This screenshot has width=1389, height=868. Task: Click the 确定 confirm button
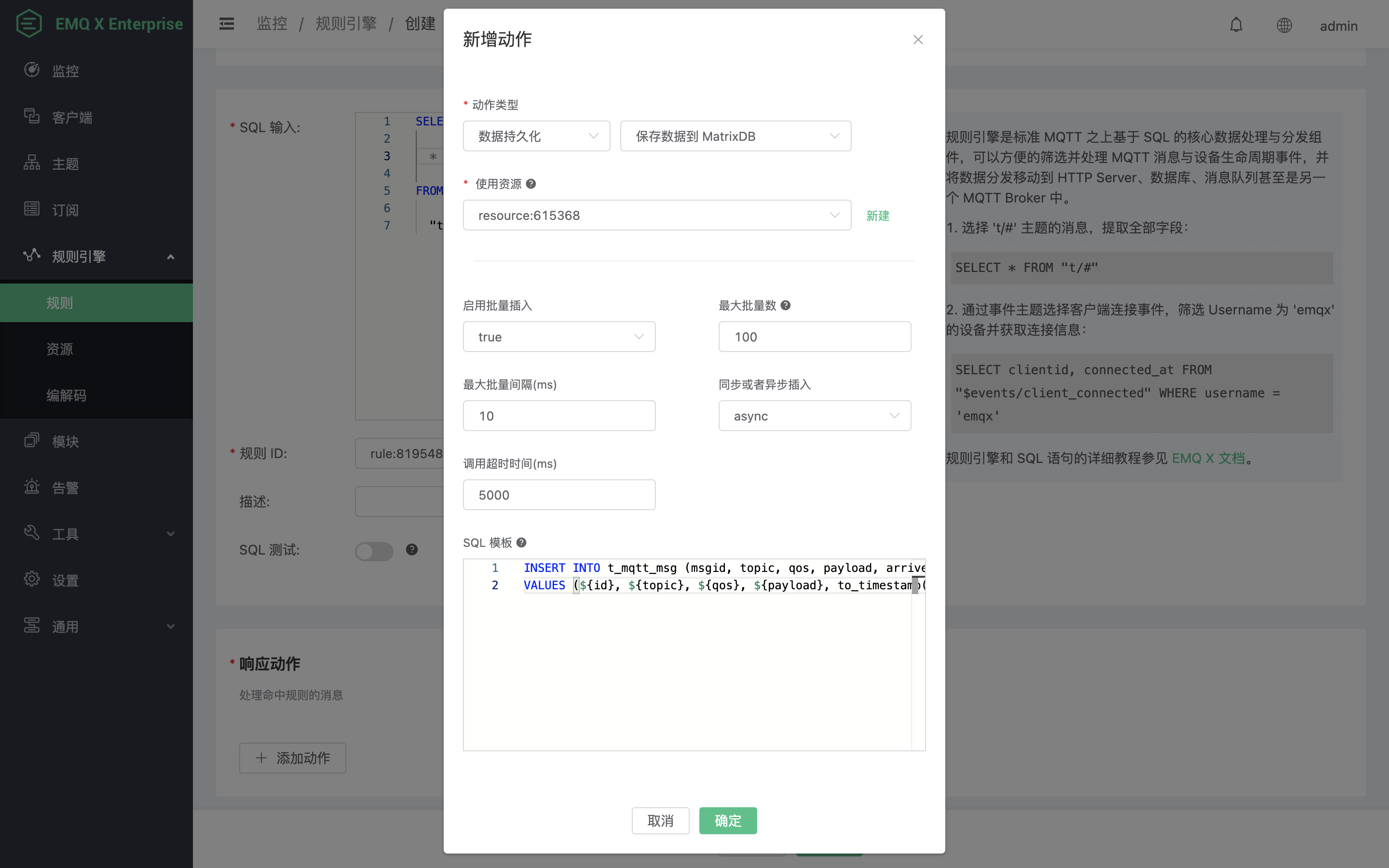(727, 820)
